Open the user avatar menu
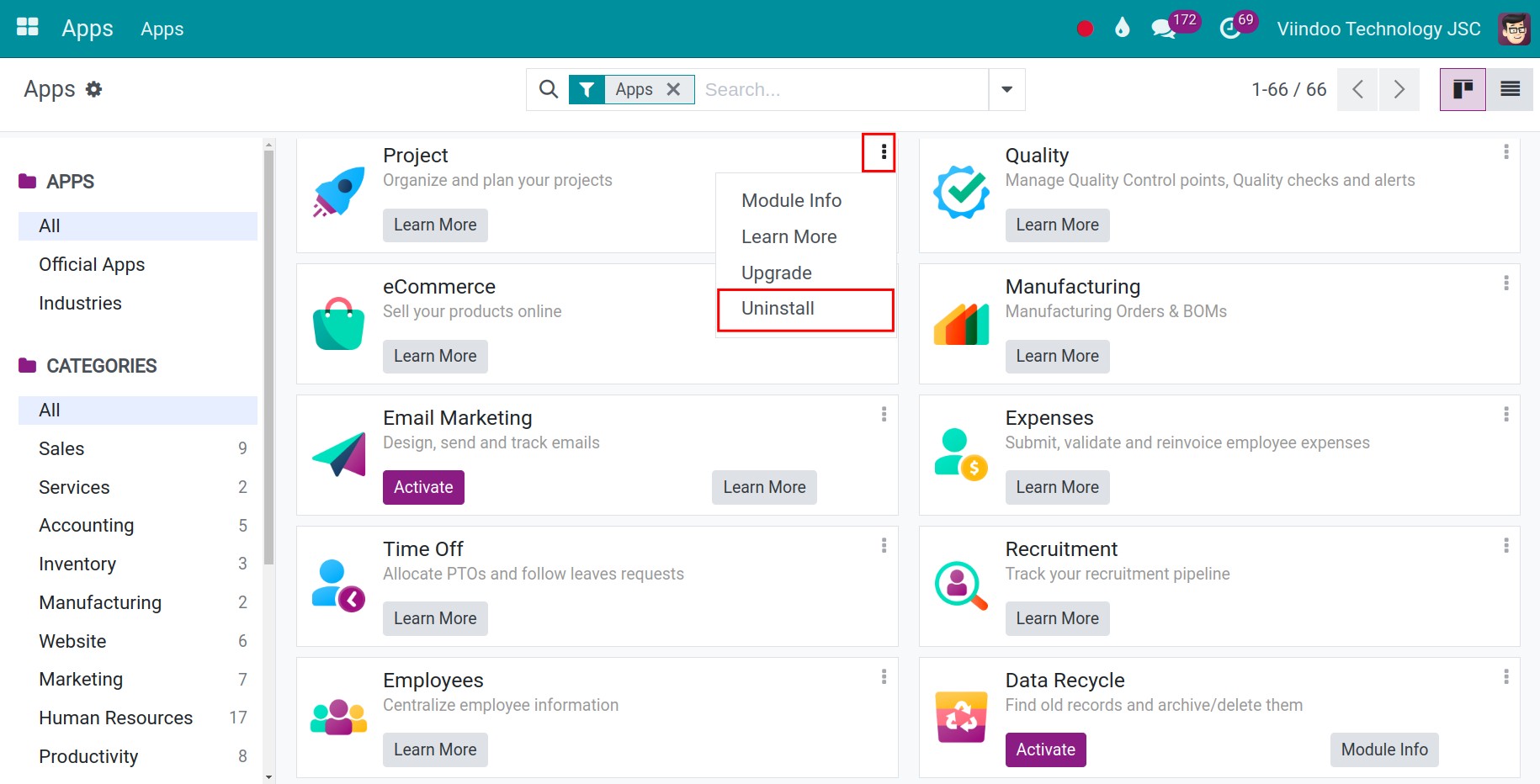 1514,29
